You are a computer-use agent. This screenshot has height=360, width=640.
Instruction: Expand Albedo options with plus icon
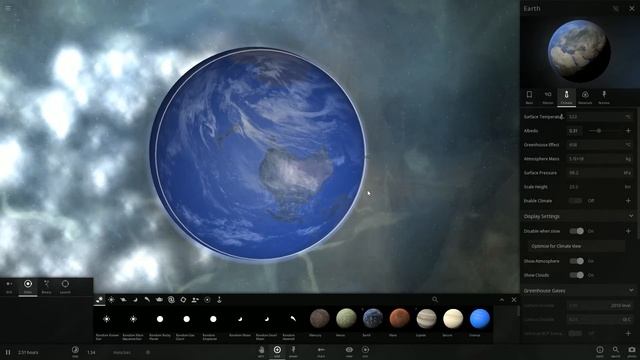[x=628, y=131]
